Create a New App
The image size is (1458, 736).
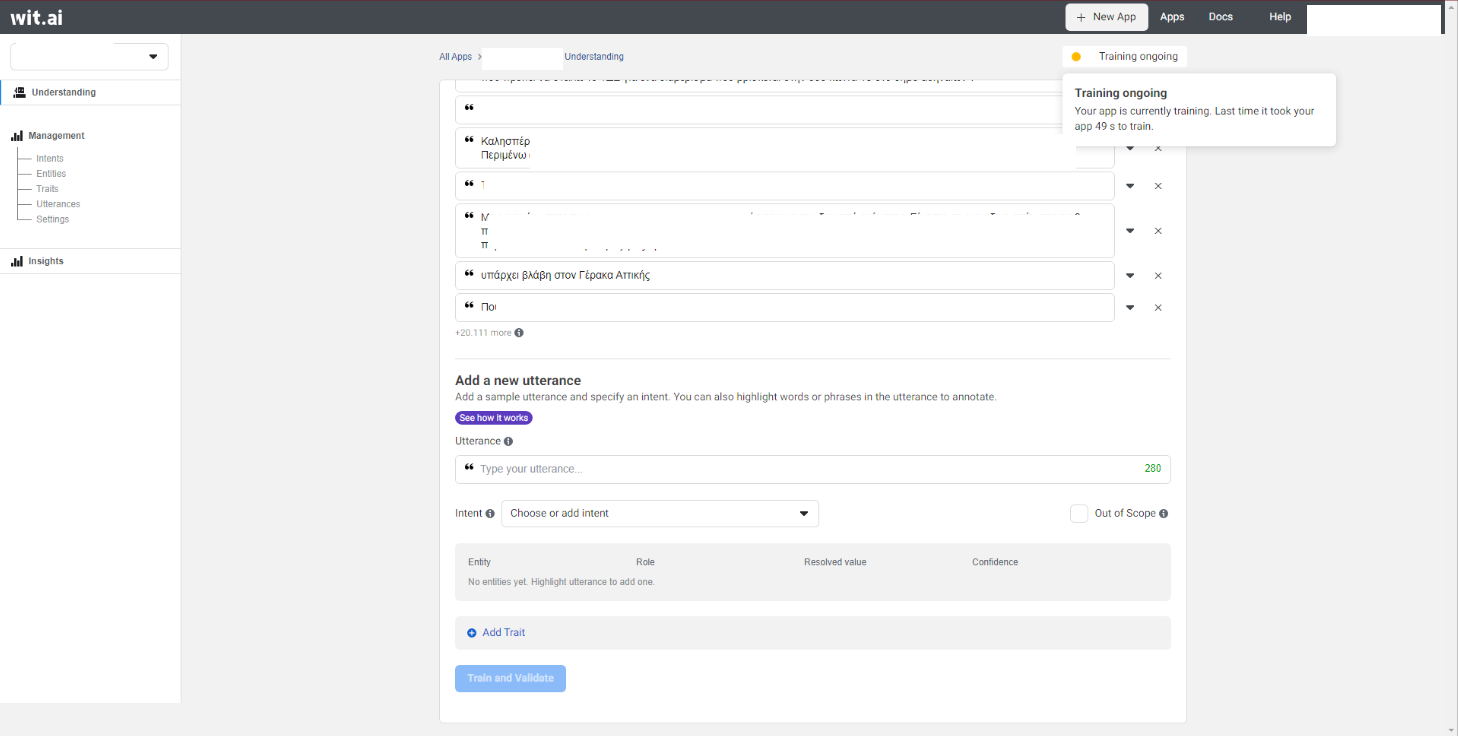click(x=1106, y=17)
